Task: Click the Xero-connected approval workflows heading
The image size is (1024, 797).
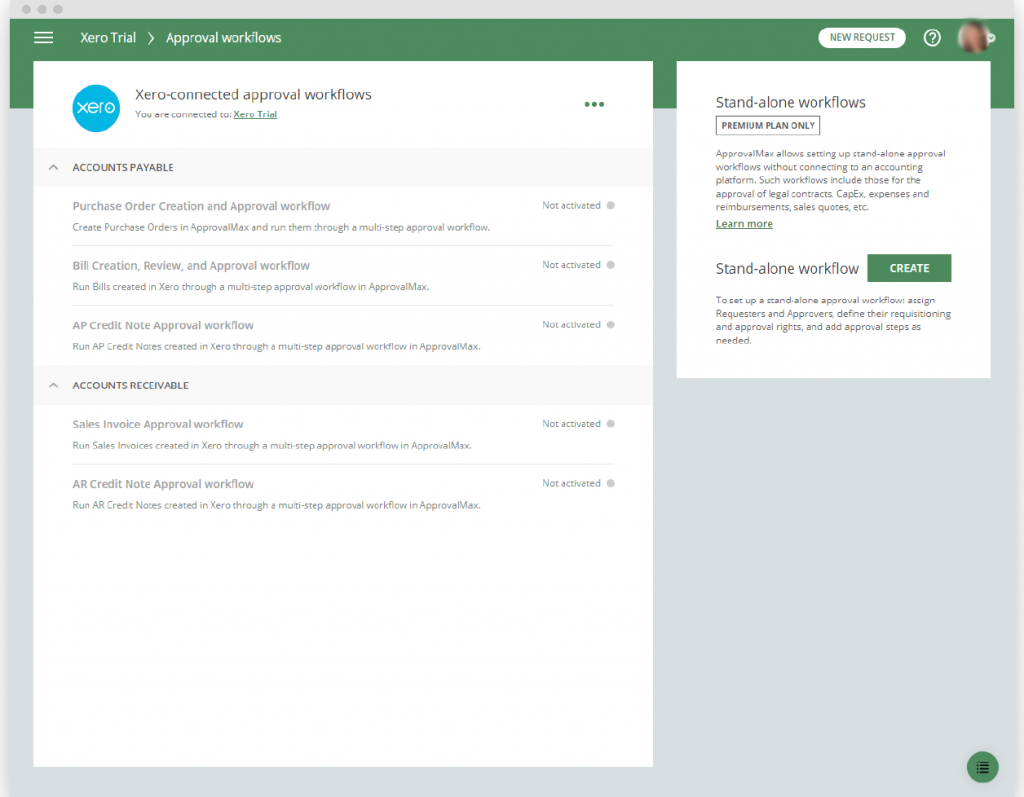Action: 253,95
